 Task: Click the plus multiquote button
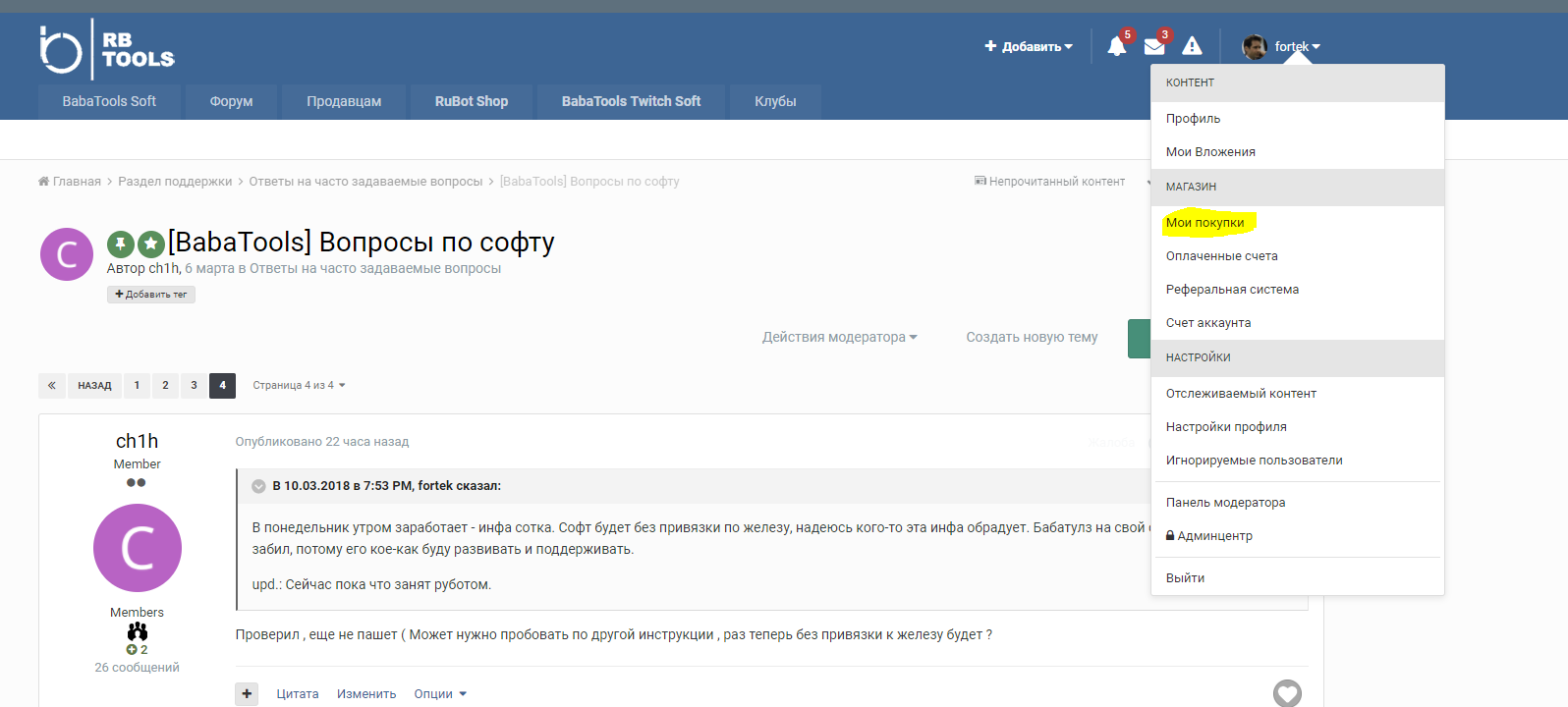coord(247,694)
